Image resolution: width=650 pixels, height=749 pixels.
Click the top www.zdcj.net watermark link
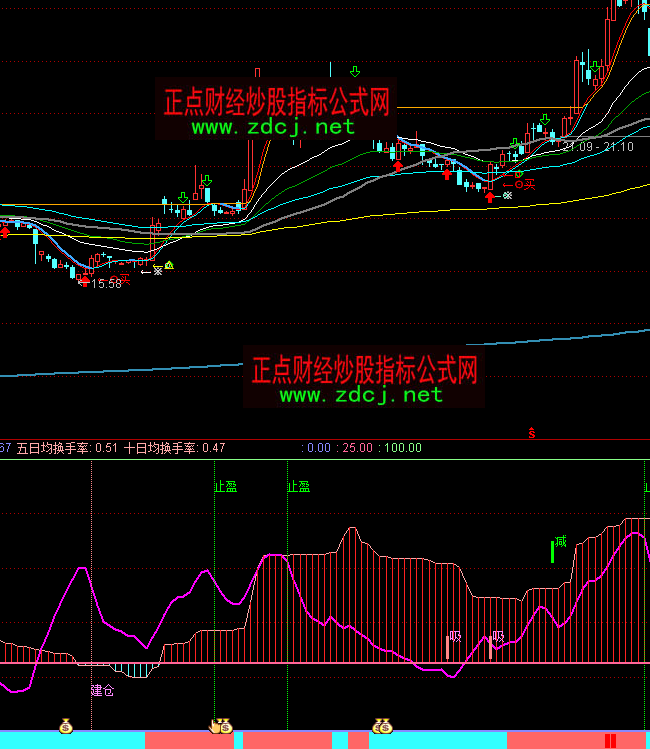coord(273,127)
